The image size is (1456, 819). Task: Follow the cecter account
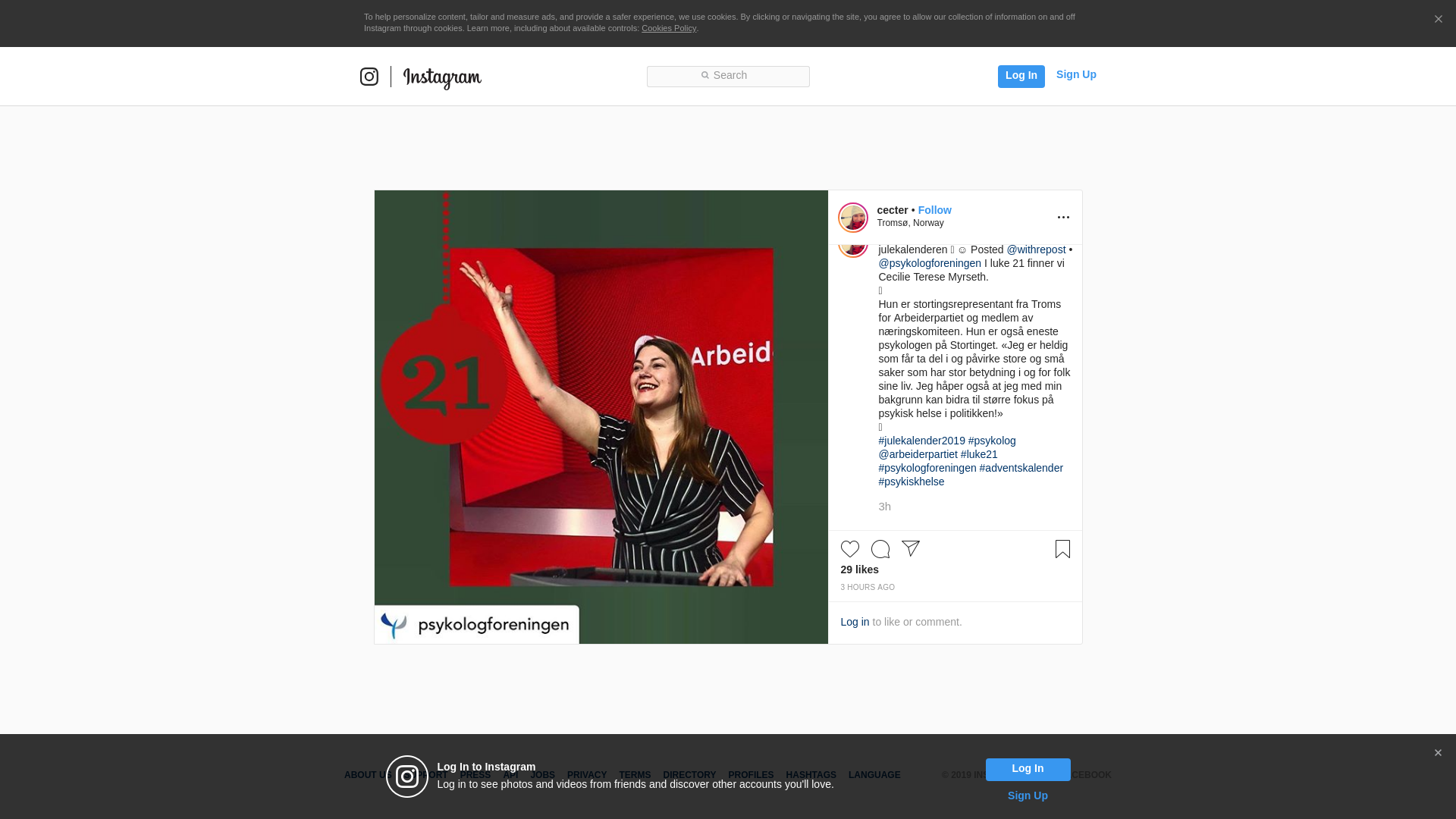point(934,210)
